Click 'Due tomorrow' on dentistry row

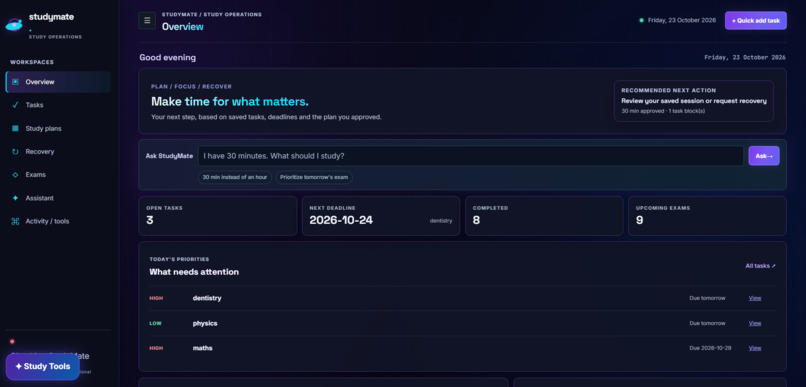coord(707,298)
